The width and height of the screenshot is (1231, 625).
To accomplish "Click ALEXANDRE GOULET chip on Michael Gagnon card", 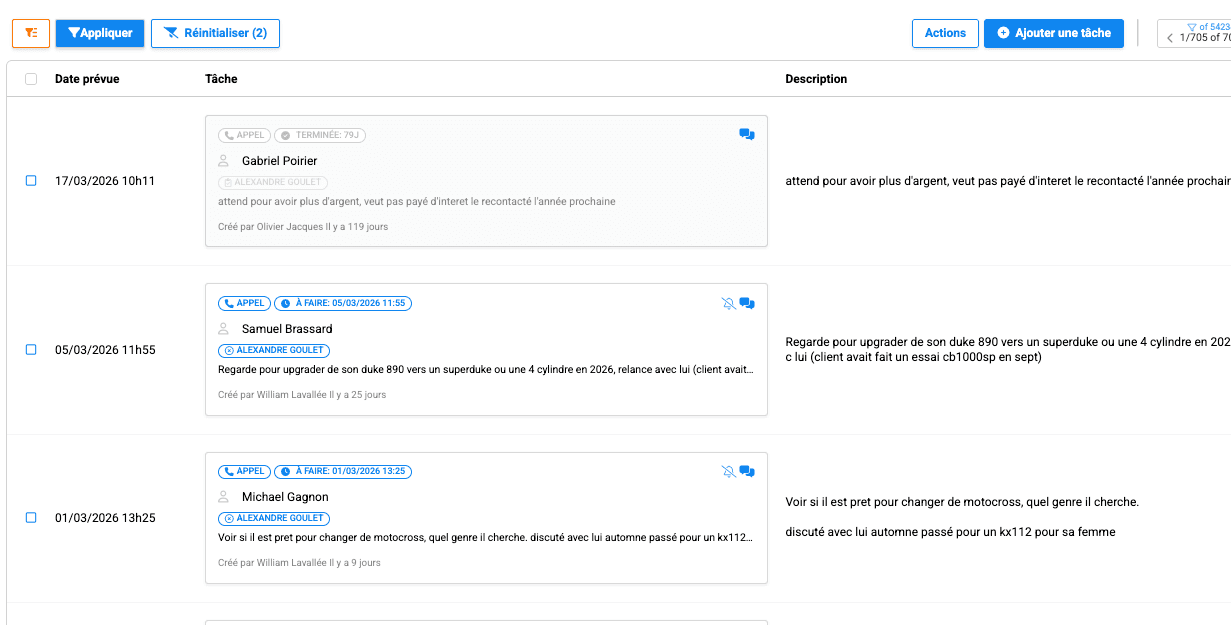I will [x=273, y=519].
